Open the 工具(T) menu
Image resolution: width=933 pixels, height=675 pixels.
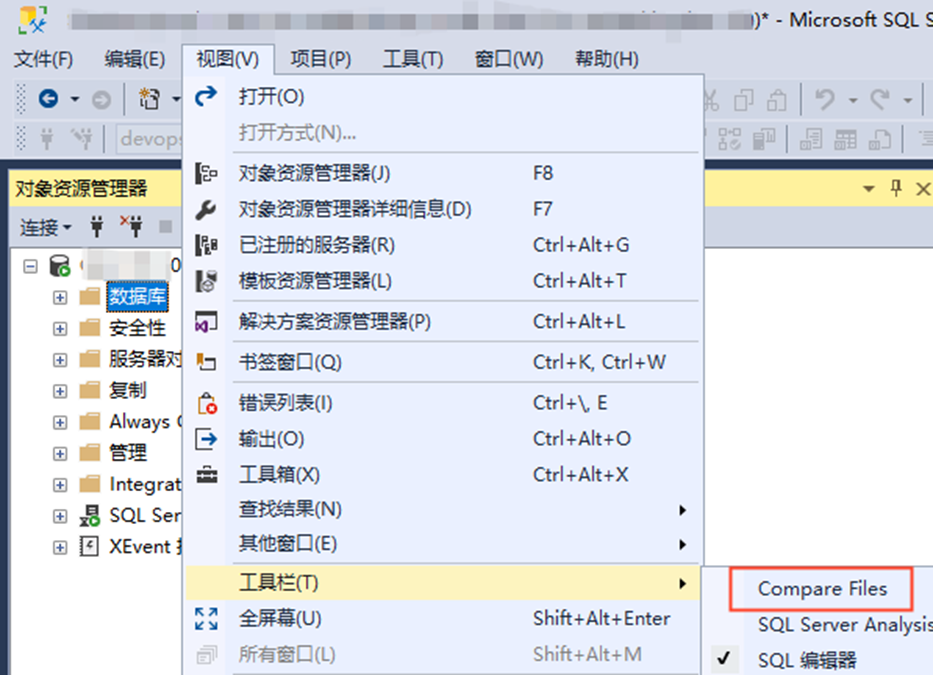(x=413, y=60)
